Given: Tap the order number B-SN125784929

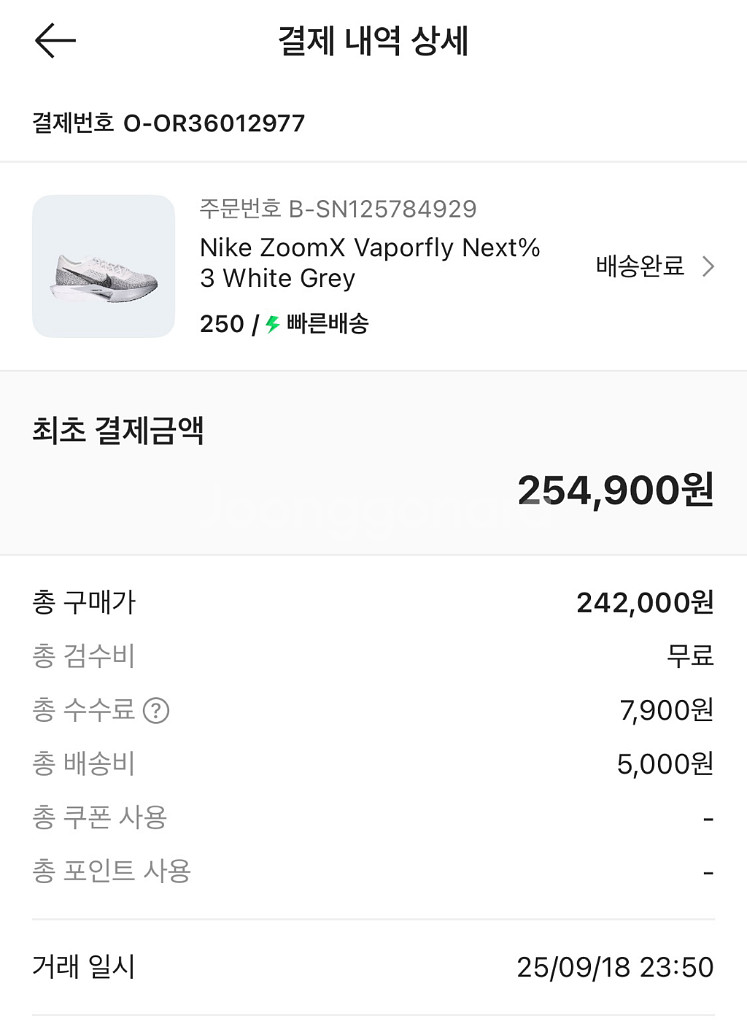Looking at the screenshot, I should pos(338,209).
